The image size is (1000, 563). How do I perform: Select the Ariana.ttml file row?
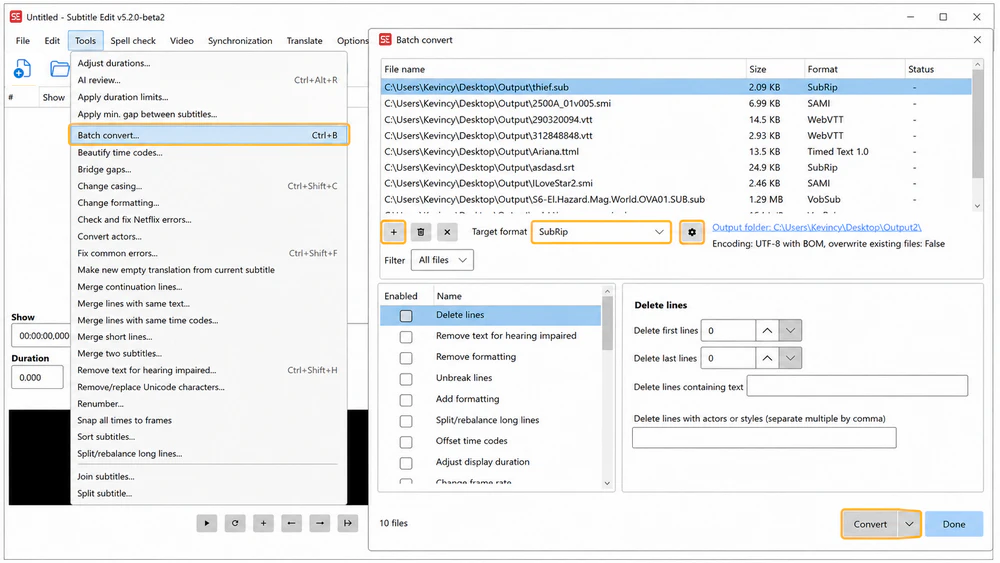(676, 152)
